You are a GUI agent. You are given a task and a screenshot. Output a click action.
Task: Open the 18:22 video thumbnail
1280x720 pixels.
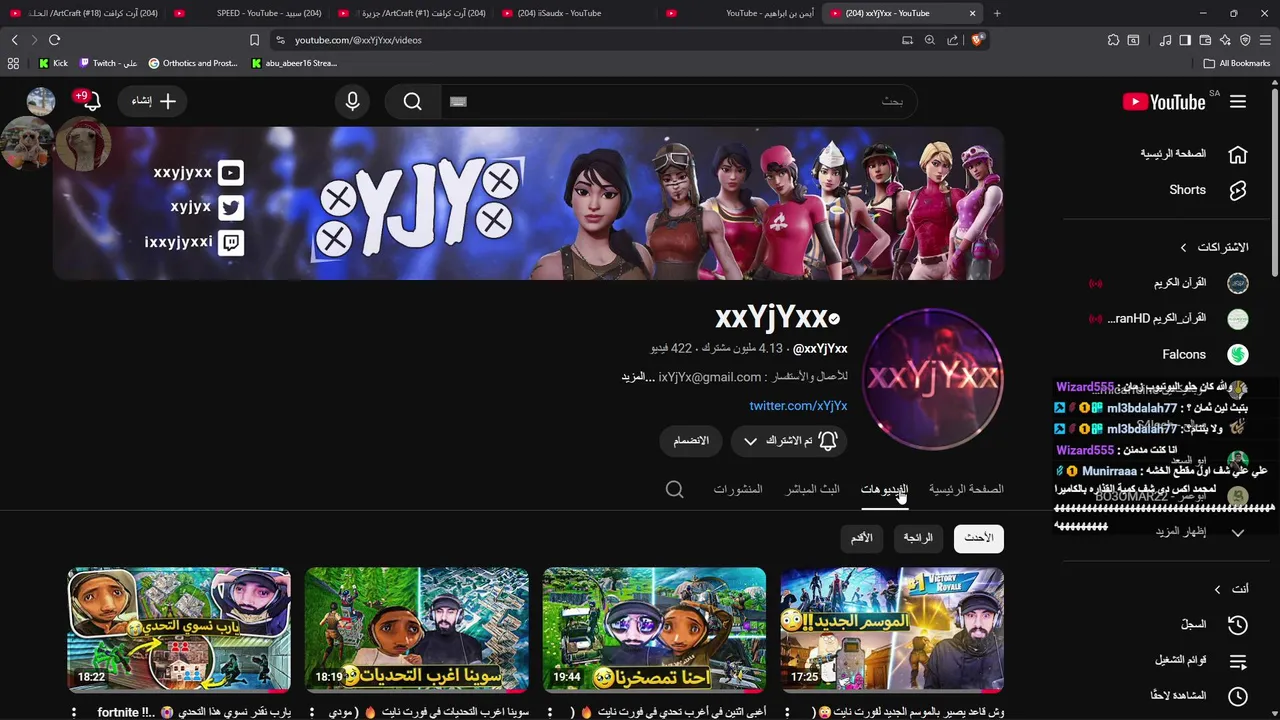pos(179,630)
